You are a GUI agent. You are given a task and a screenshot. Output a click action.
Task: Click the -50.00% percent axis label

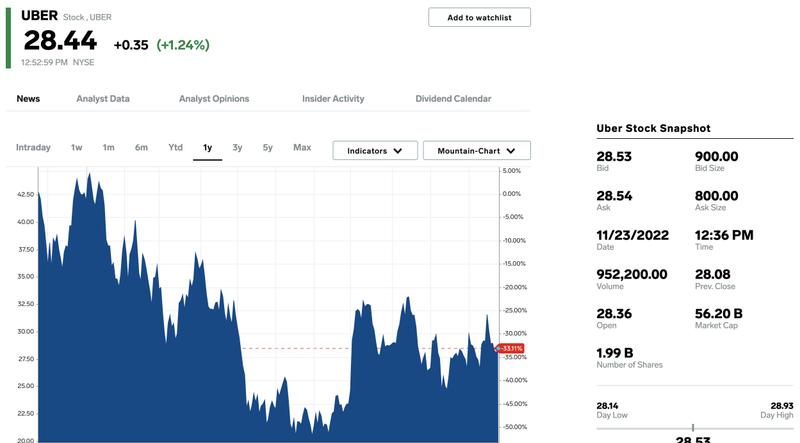tap(515, 427)
